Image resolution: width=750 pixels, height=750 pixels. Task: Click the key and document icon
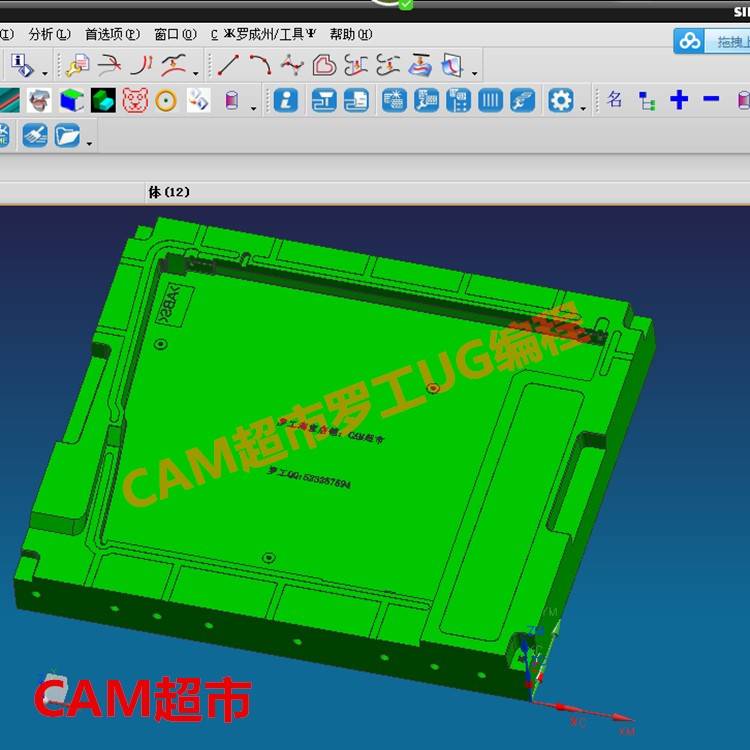tap(77, 65)
